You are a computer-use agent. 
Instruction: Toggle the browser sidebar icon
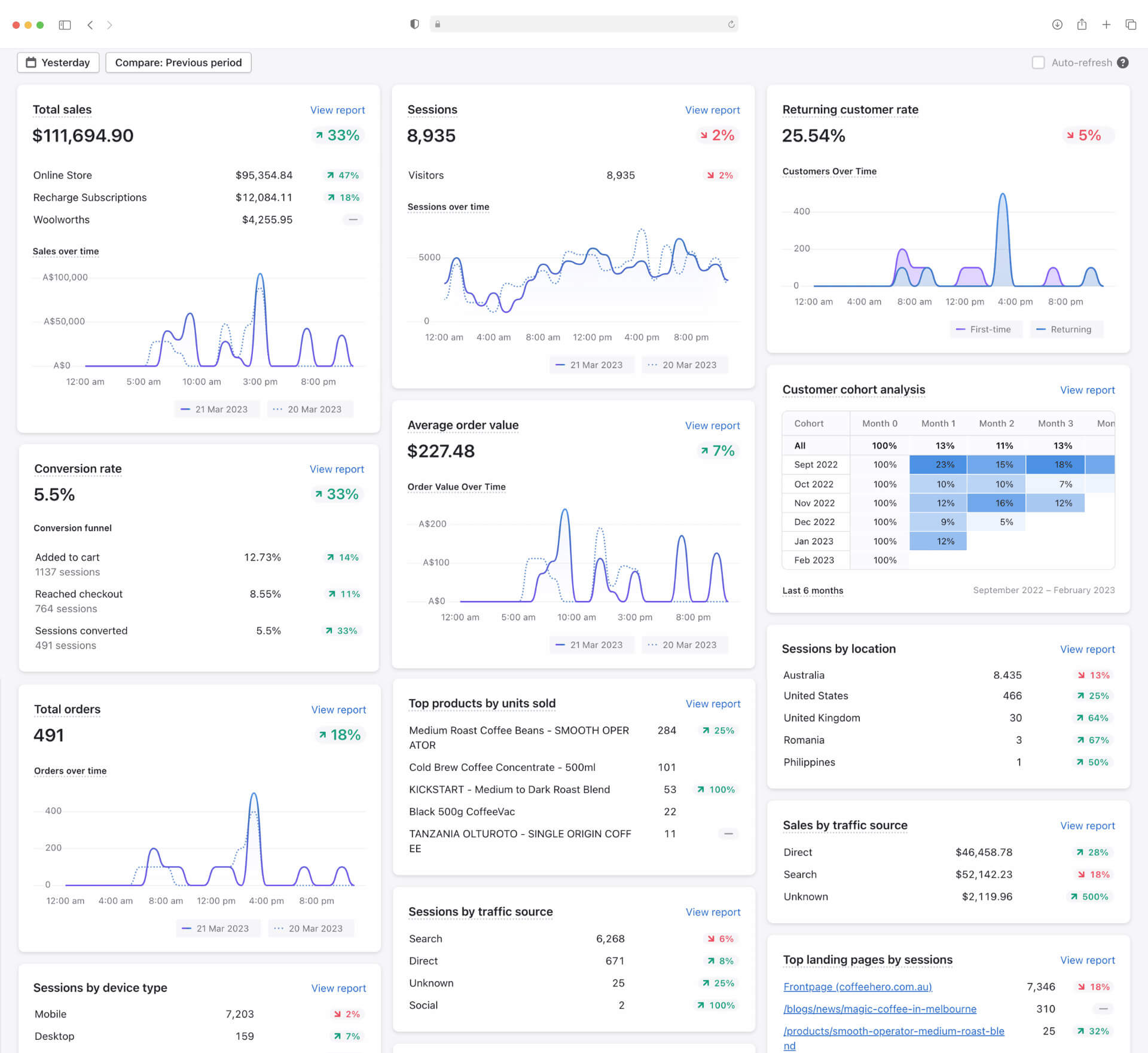[x=65, y=25]
